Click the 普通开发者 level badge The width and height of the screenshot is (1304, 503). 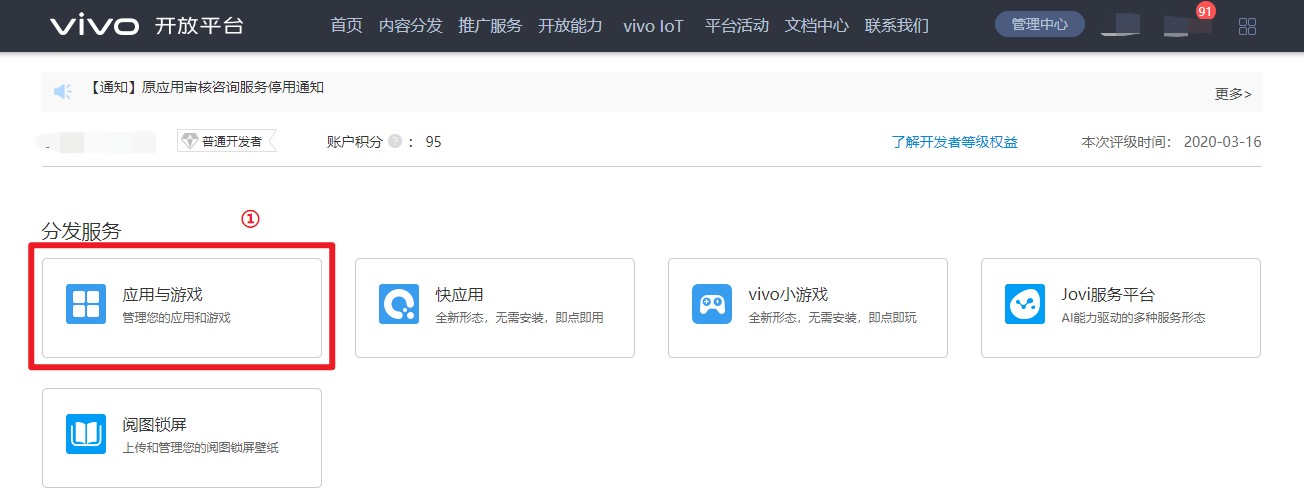[x=226, y=142]
